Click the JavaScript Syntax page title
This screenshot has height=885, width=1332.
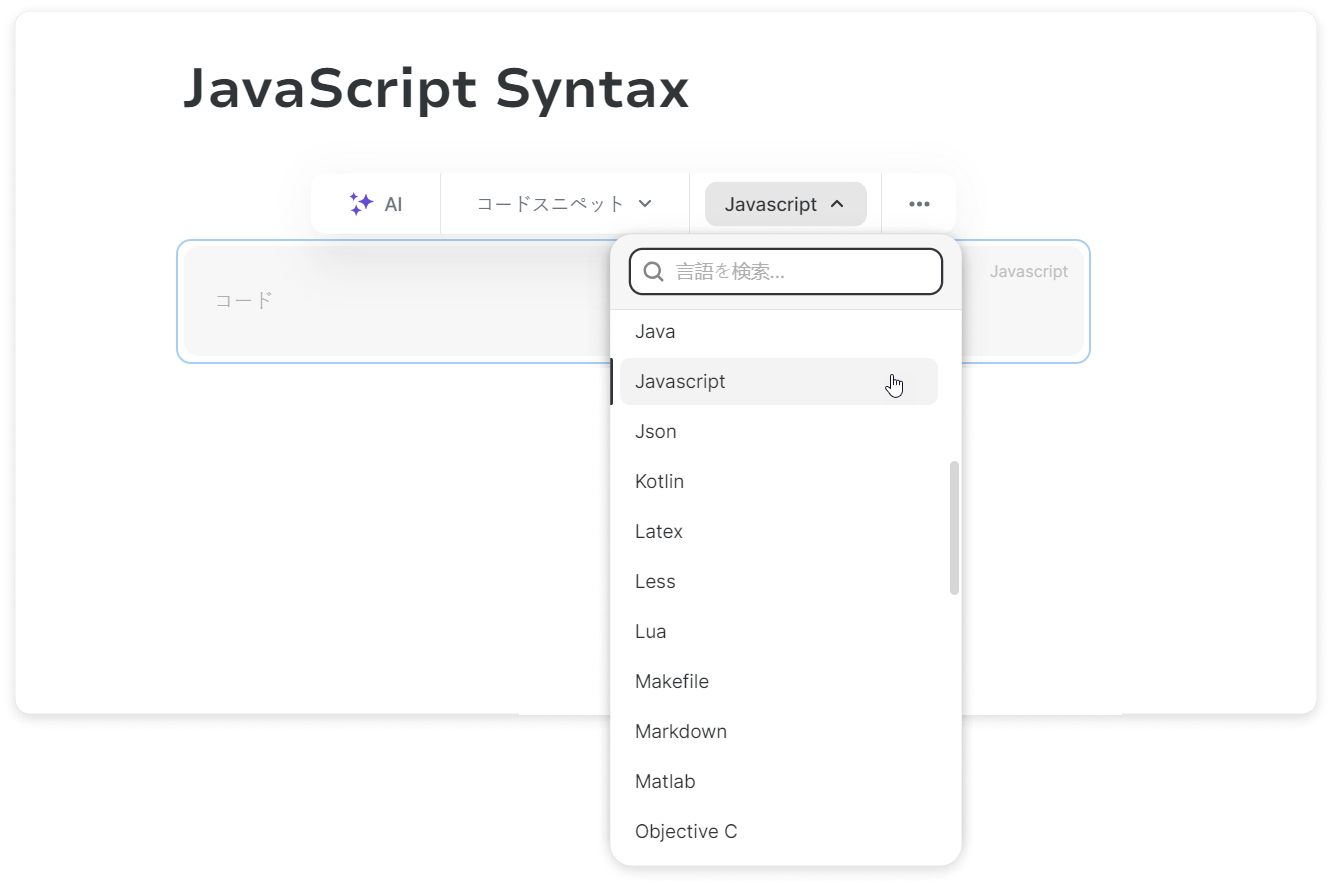pos(436,89)
